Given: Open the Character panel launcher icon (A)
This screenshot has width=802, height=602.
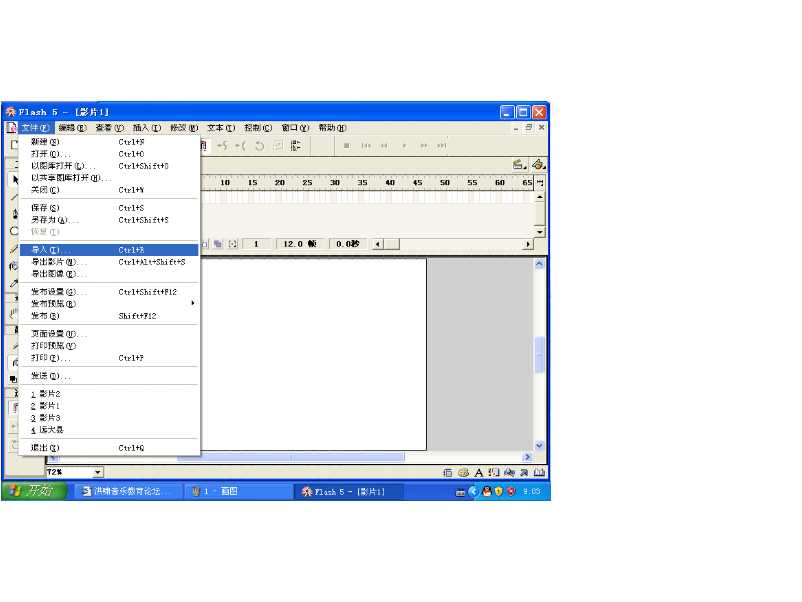Looking at the screenshot, I should [x=478, y=473].
